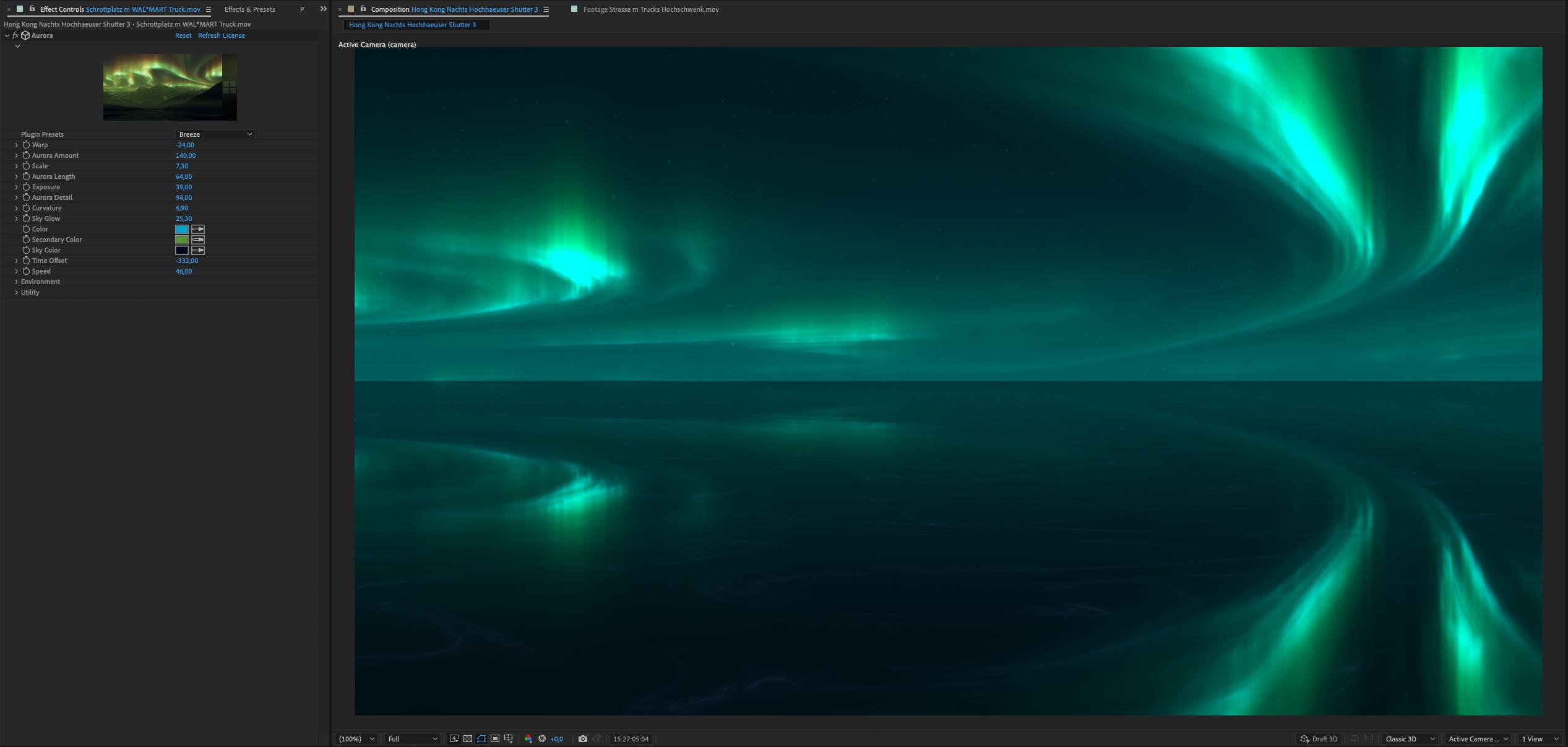Click stopwatch icon for Aurora Amount
The image size is (1568, 747).
(26, 155)
